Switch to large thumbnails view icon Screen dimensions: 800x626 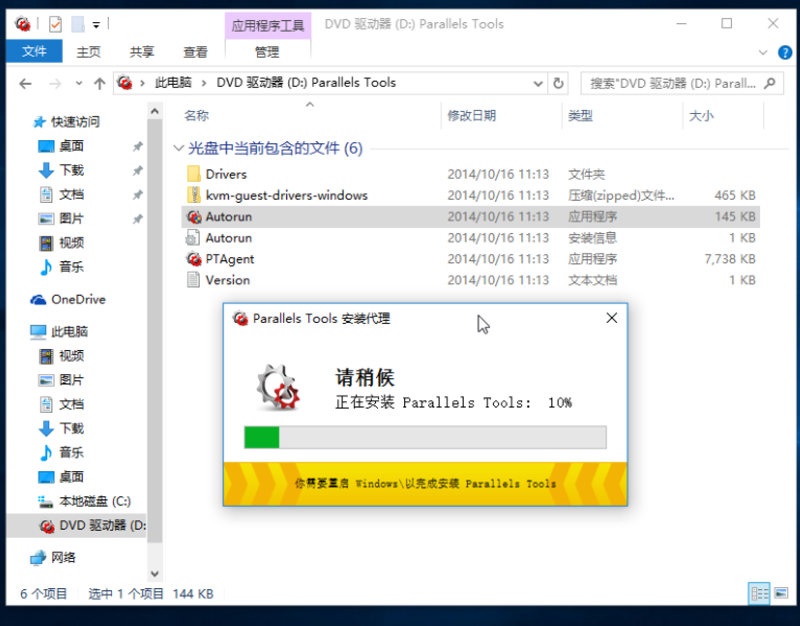(781, 593)
